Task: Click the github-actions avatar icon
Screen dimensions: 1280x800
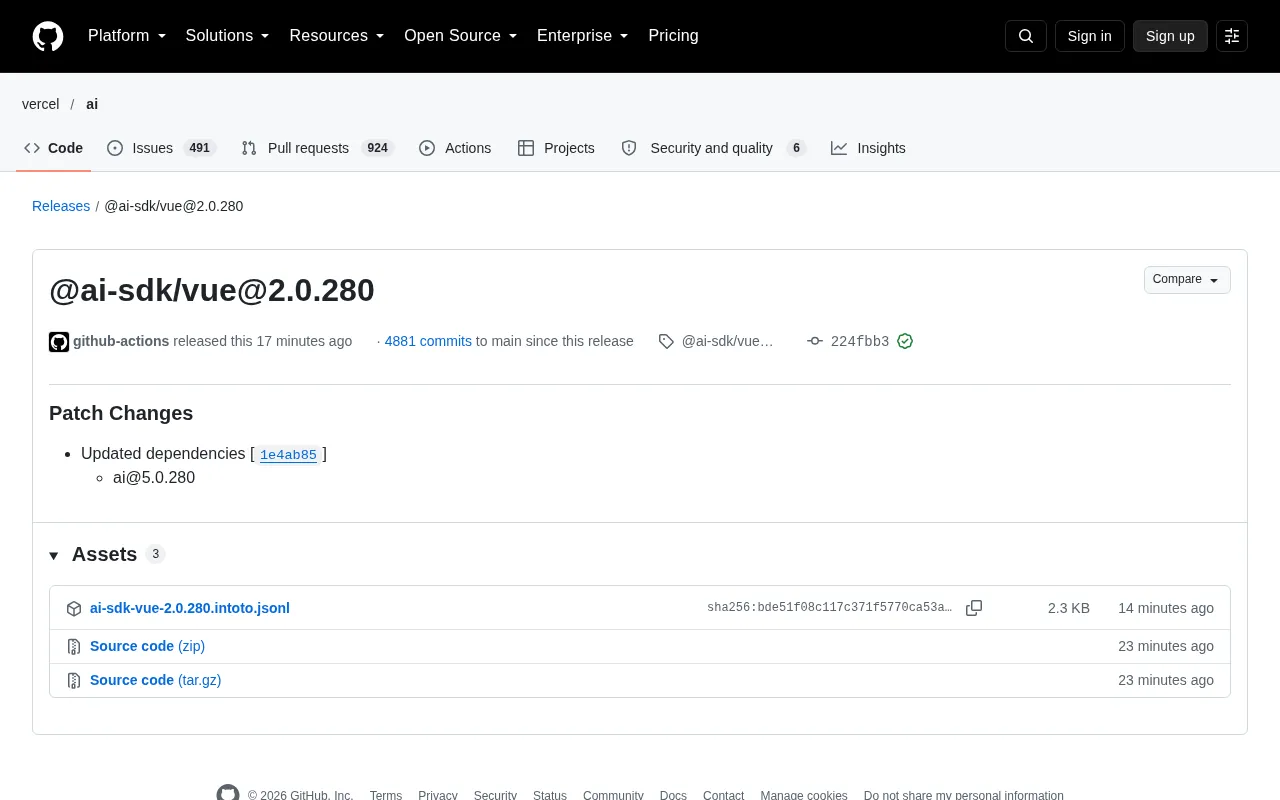Action: click(x=59, y=342)
